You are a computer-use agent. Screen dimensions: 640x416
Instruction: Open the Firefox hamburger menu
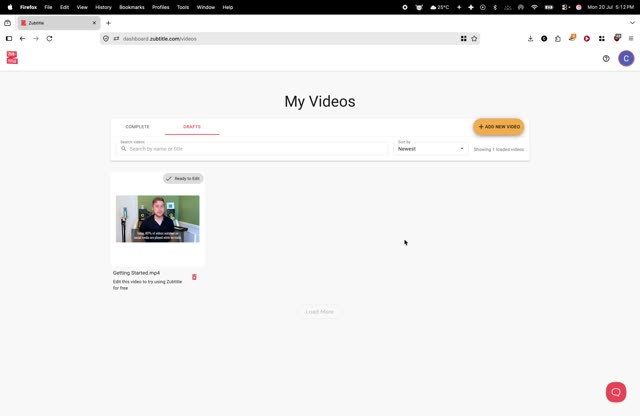click(631, 38)
